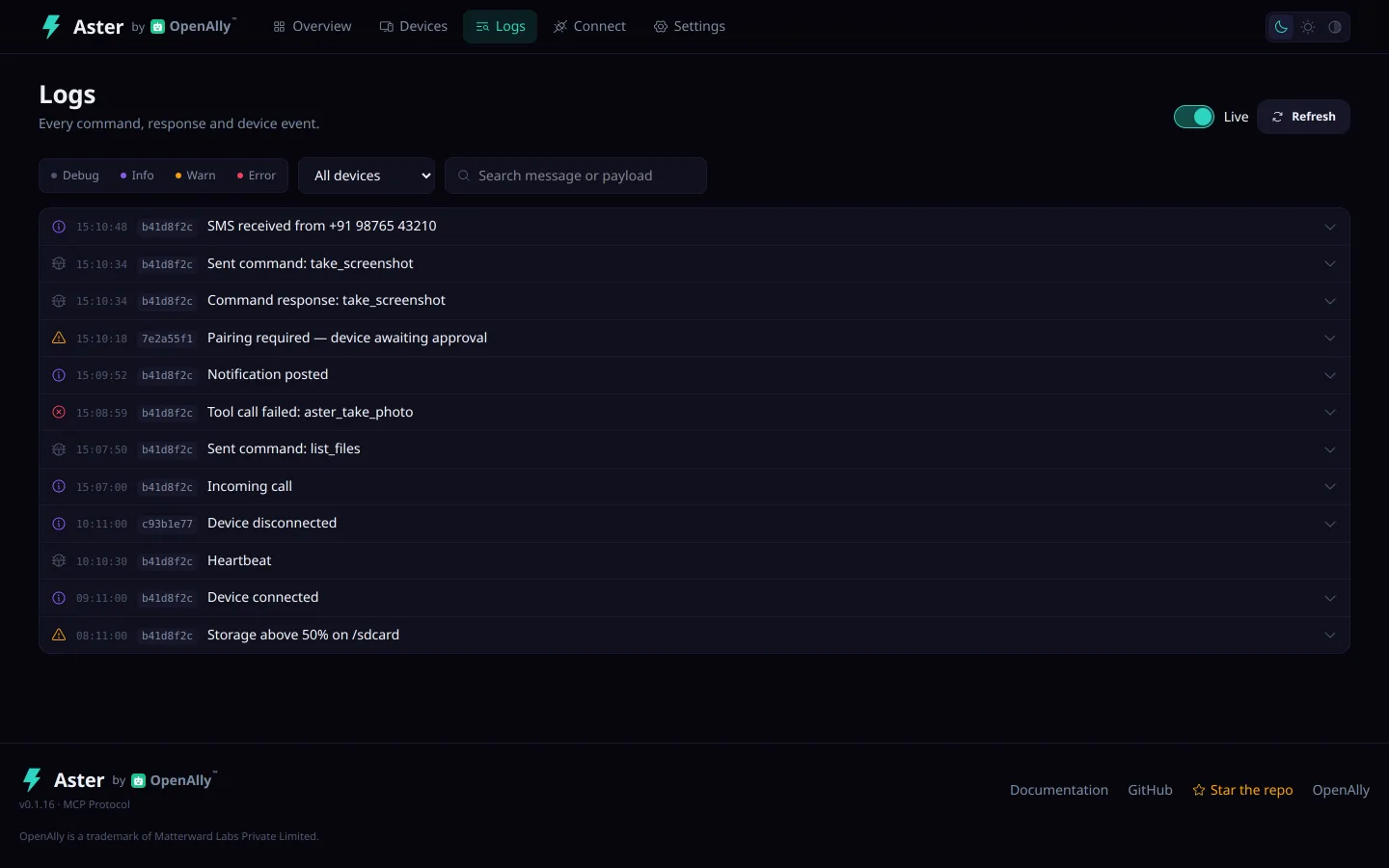This screenshot has height=868, width=1389.
Task: Click device ID c93b1e77 badge
Action: click(167, 524)
